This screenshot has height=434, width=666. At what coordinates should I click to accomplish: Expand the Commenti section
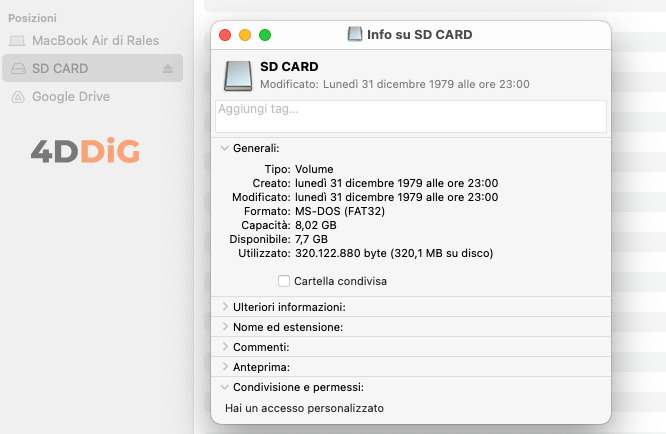[225, 347]
